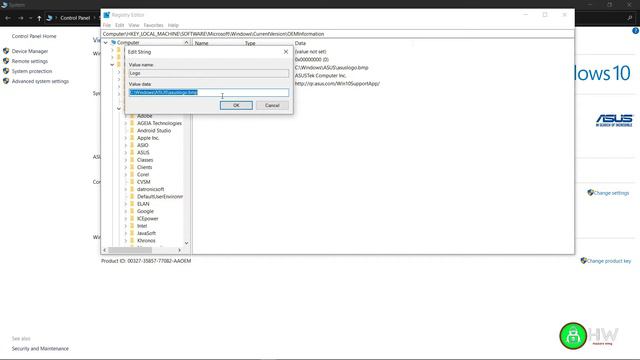Select the Khronos registry key
The height and width of the screenshot is (360, 640).
(x=146, y=241)
